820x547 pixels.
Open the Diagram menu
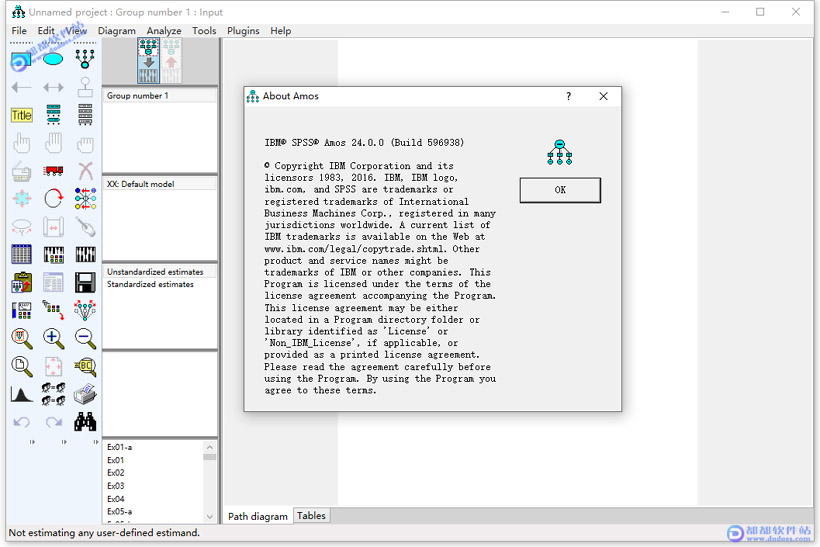[116, 31]
